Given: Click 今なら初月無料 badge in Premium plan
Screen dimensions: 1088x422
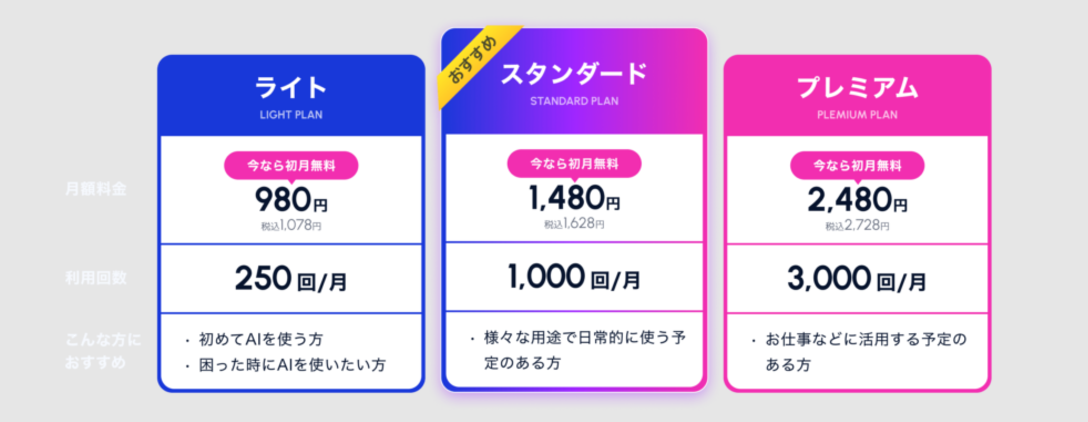Looking at the screenshot, I should coord(858,167).
